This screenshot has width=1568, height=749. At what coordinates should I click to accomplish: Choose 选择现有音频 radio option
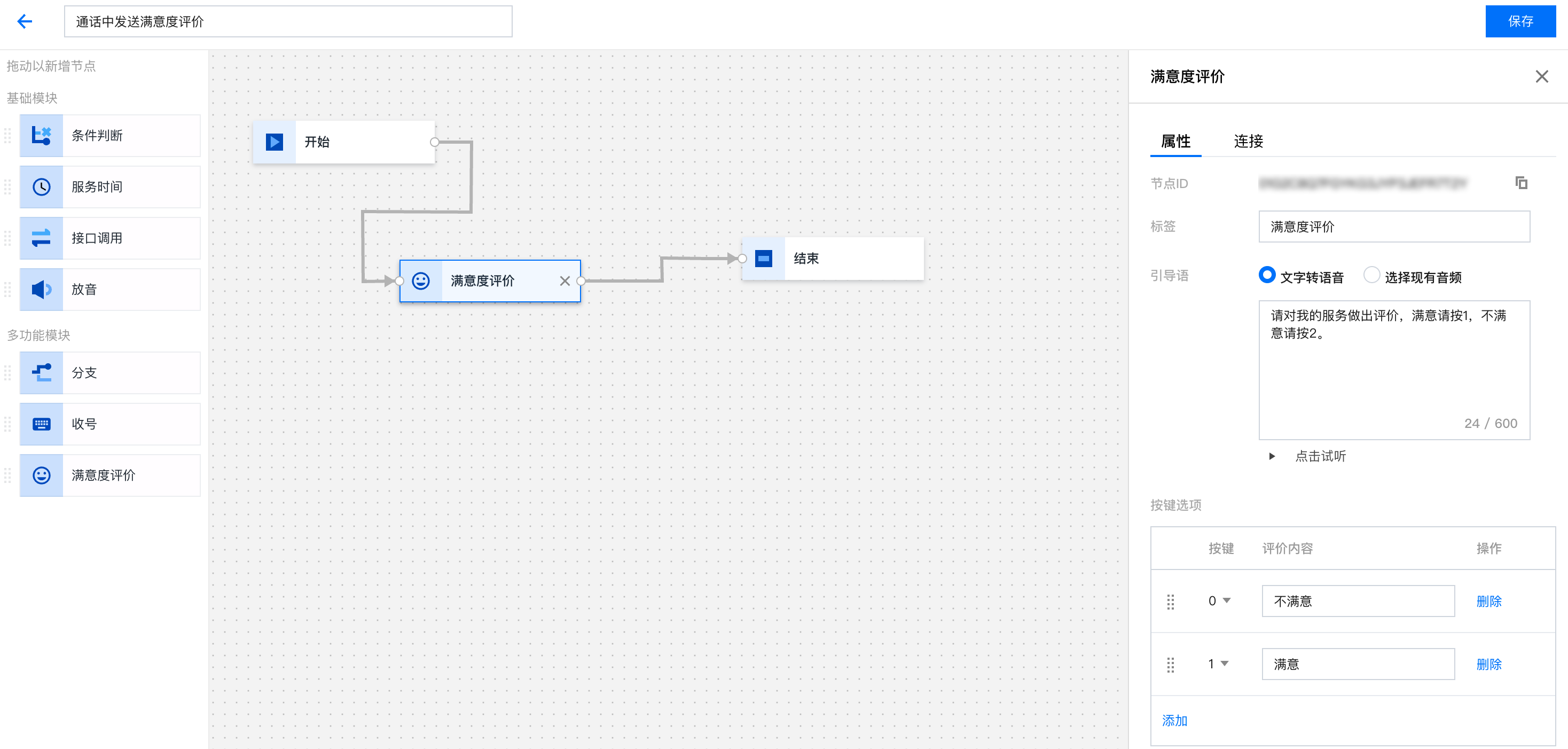1371,275
